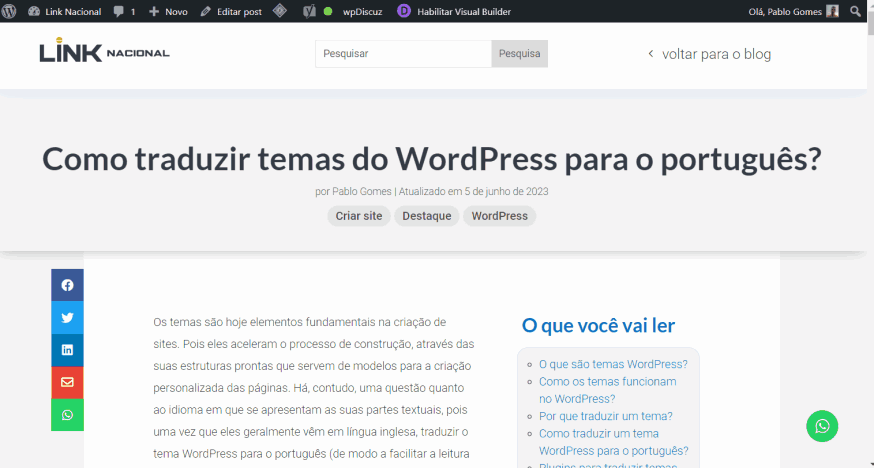Image resolution: width=874 pixels, height=468 pixels.
Task: Open the Criar site category tag
Action: (358, 216)
